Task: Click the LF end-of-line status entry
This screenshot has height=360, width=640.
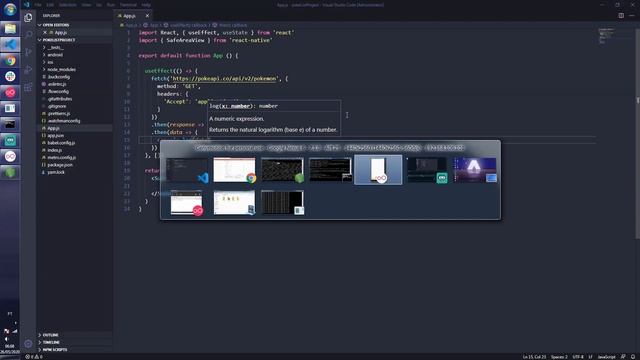Action: [590, 357]
